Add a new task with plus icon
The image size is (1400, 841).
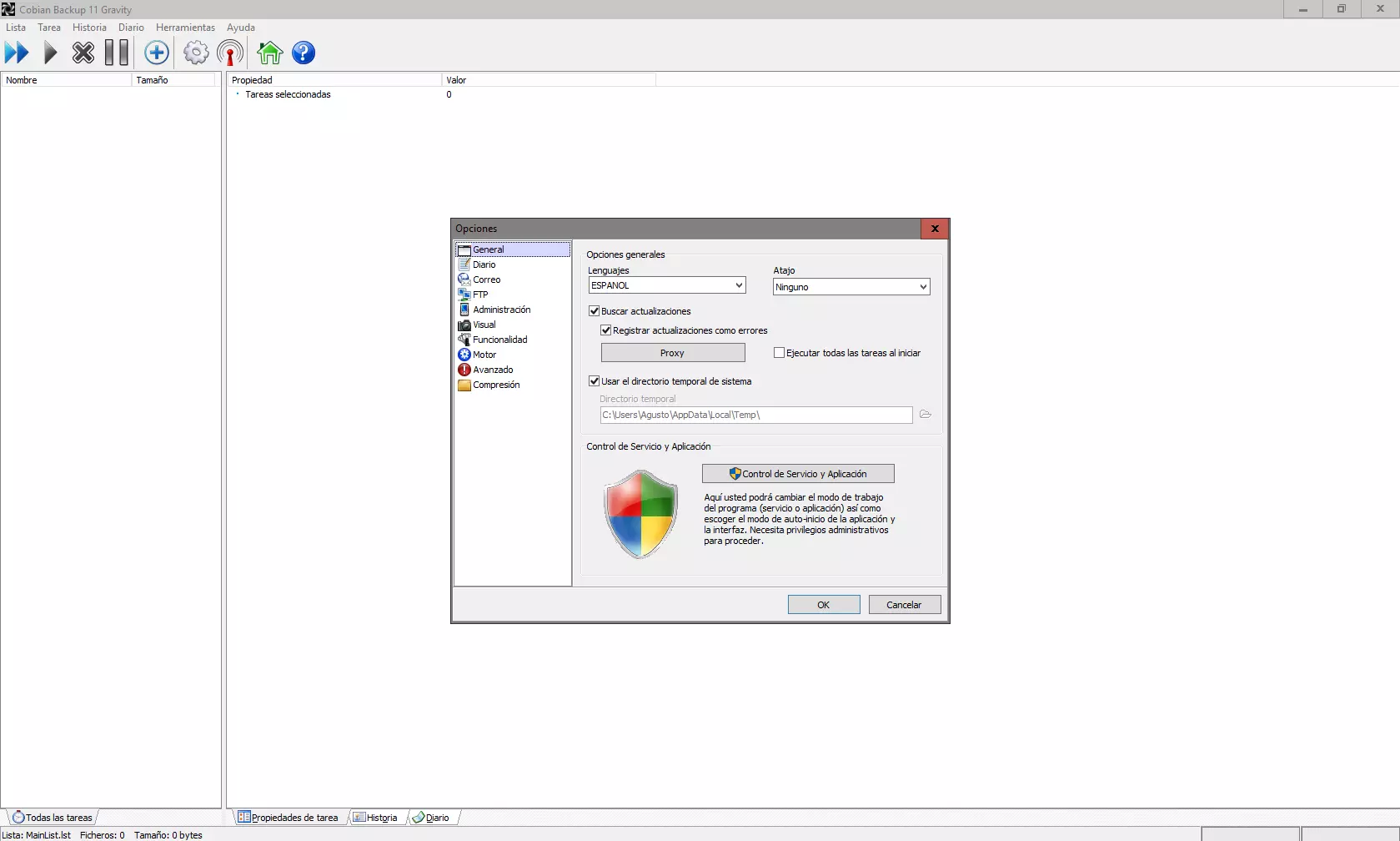tap(156, 53)
